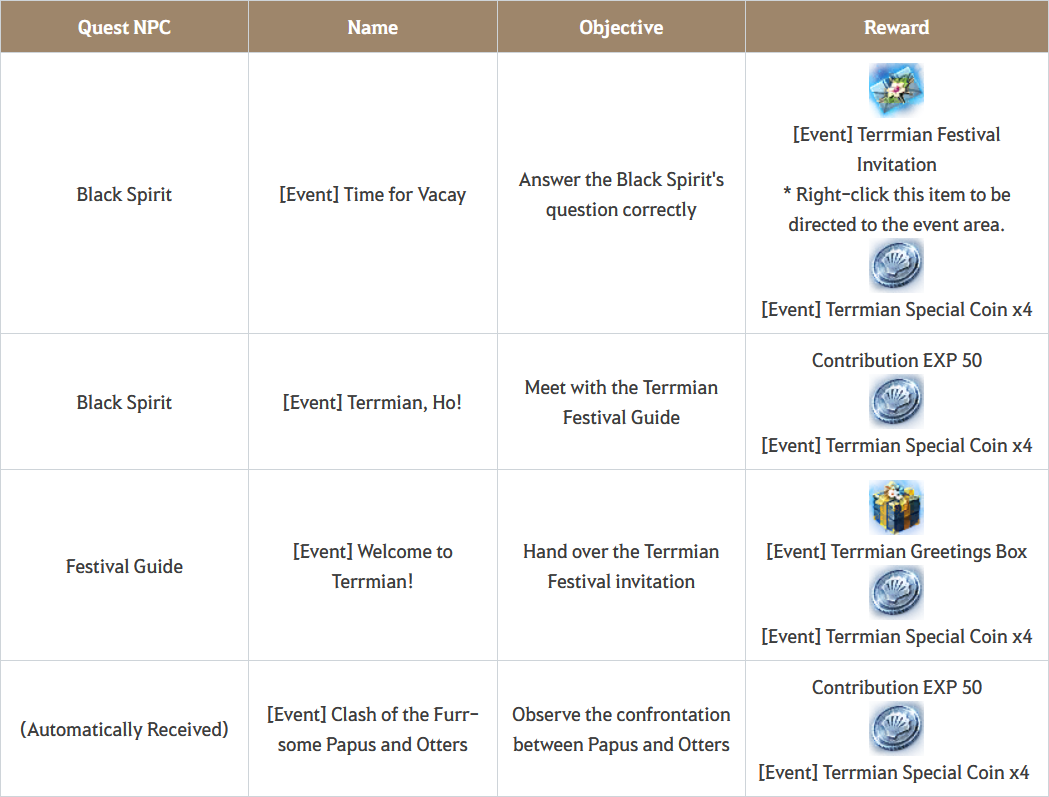Click the Terrmian Festival Invitation envelope icon

pyautogui.click(x=896, y=90)
